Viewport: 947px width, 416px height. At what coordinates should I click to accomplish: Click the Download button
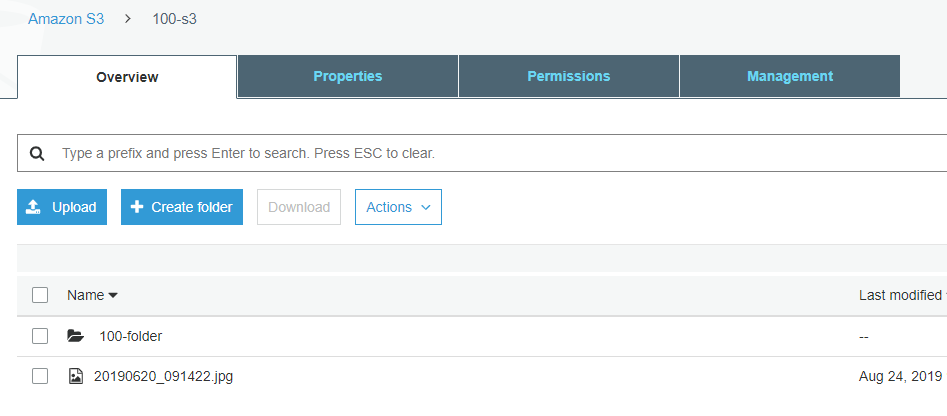[x=299, y=207]
